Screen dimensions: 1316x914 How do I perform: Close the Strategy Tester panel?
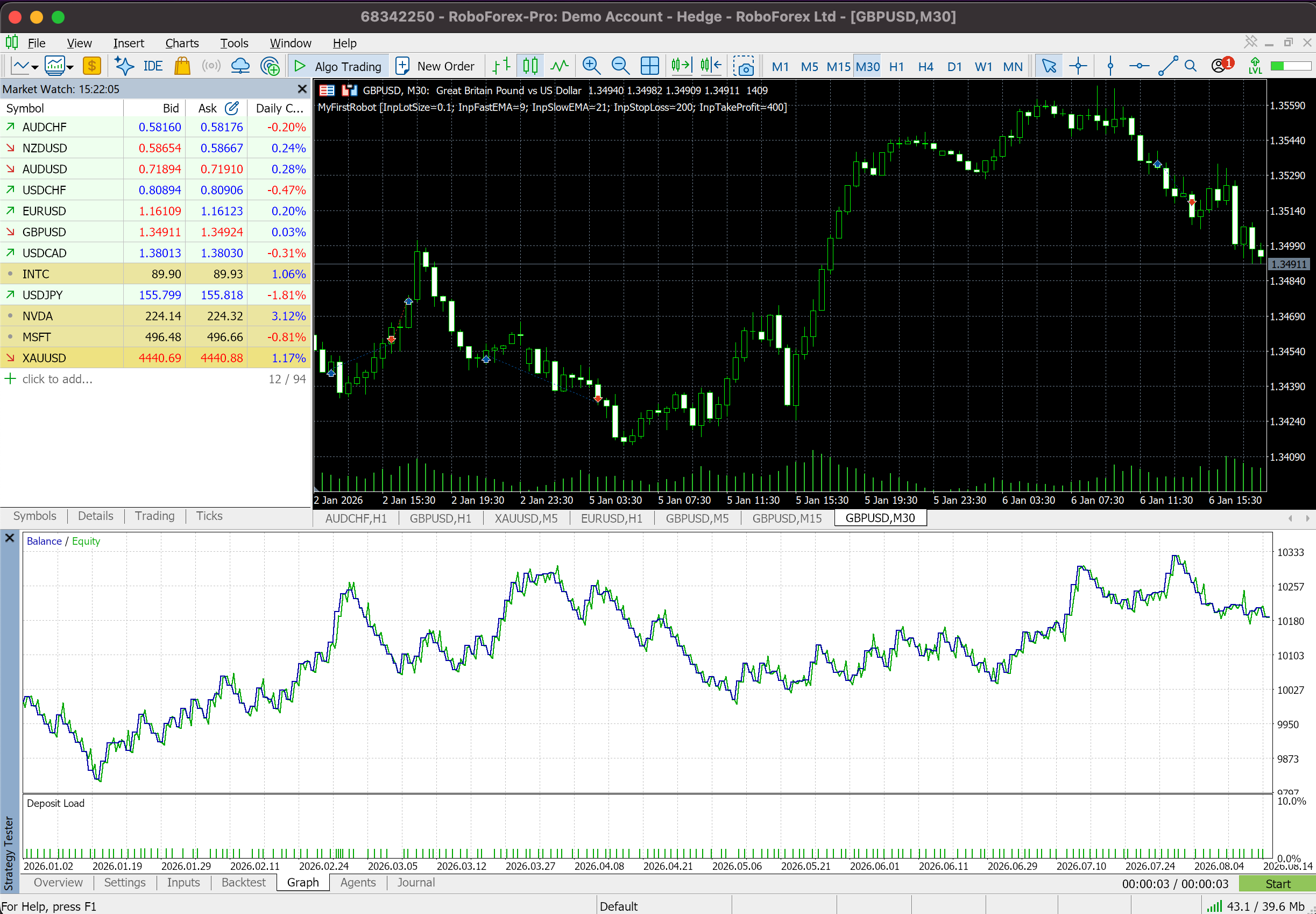tap(10, 538)
